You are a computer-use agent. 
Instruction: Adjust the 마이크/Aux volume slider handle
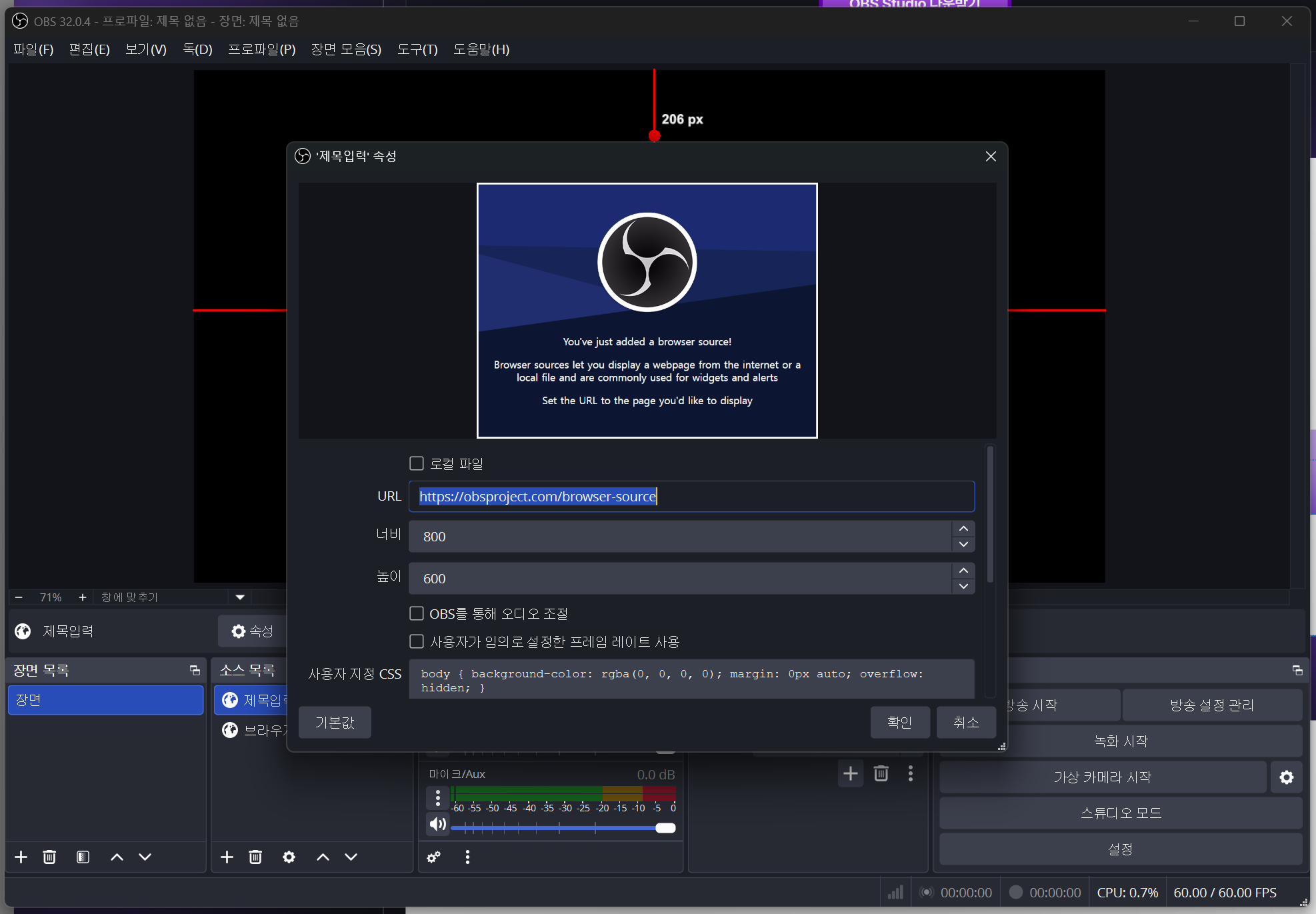click(x=665, y=828)
